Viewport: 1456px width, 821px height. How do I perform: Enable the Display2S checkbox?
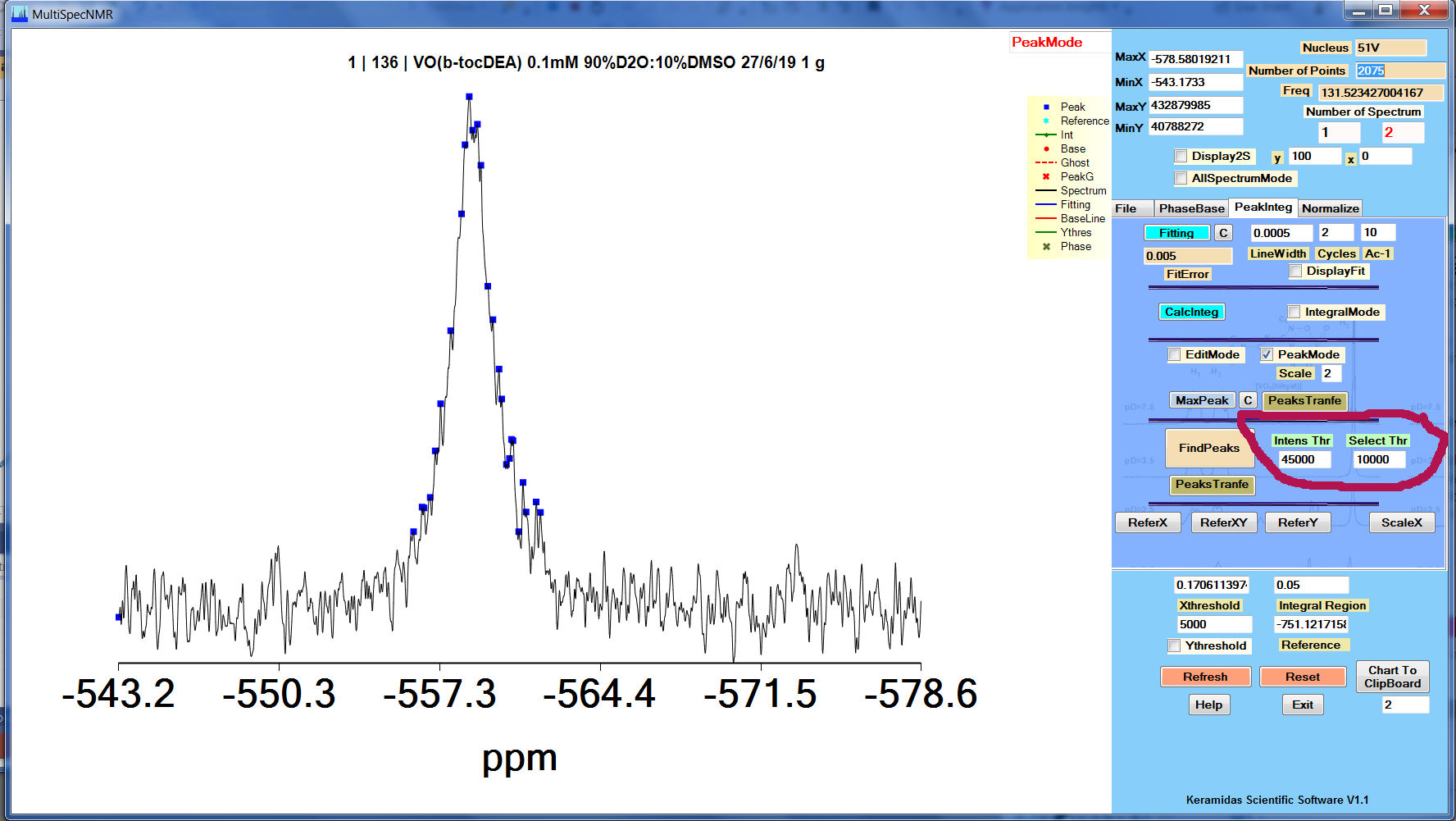click(x=1181, y=156)
